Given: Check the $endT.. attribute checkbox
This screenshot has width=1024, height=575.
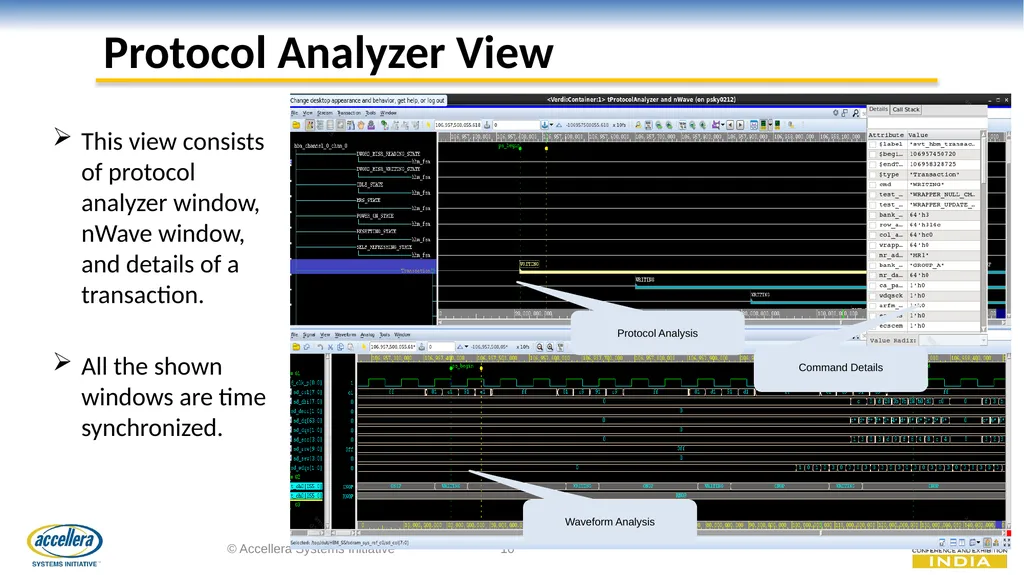Looking at the screenshot, I should pyautogui.click(x=873, y=164).
